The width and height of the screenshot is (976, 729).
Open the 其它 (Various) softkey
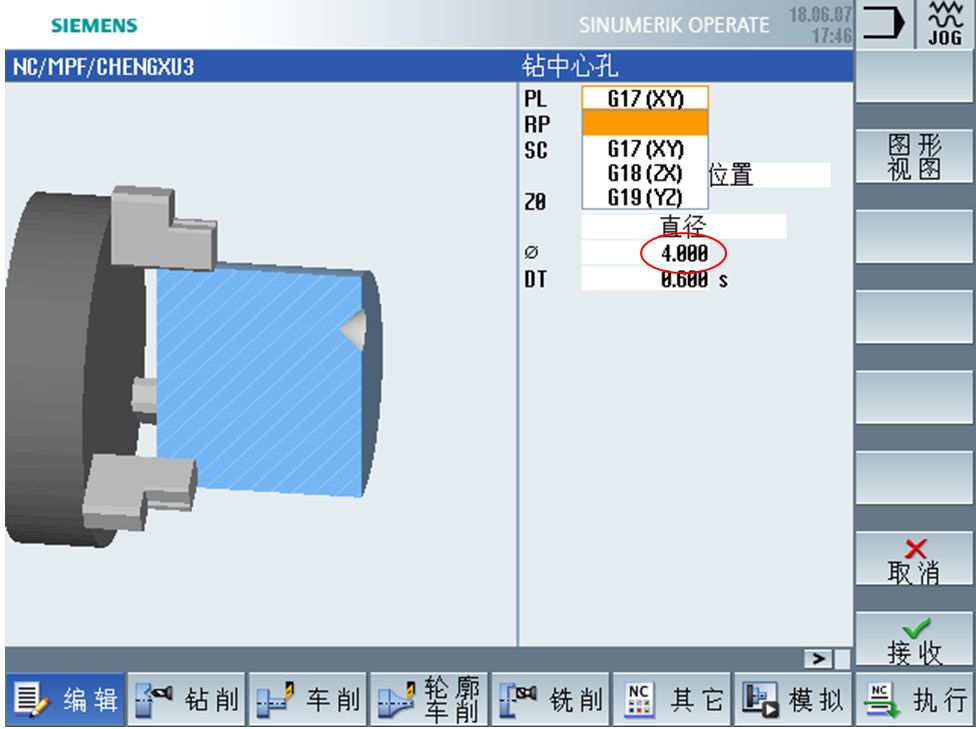click(x=673, y=700)
